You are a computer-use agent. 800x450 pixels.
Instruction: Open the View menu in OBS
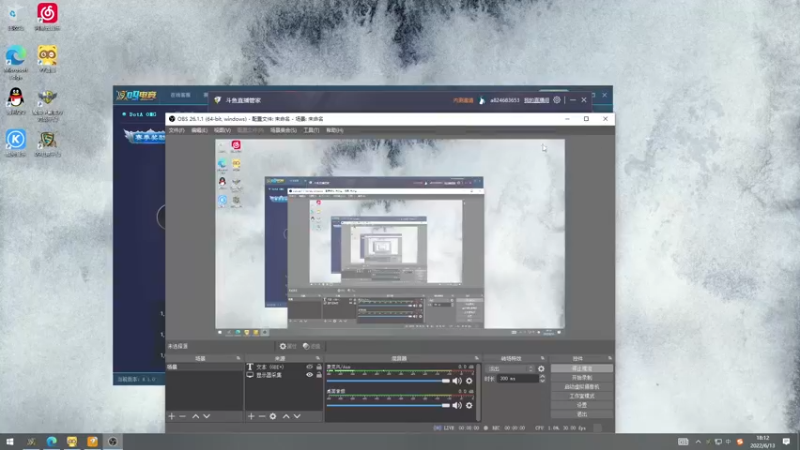pos(222,131)
